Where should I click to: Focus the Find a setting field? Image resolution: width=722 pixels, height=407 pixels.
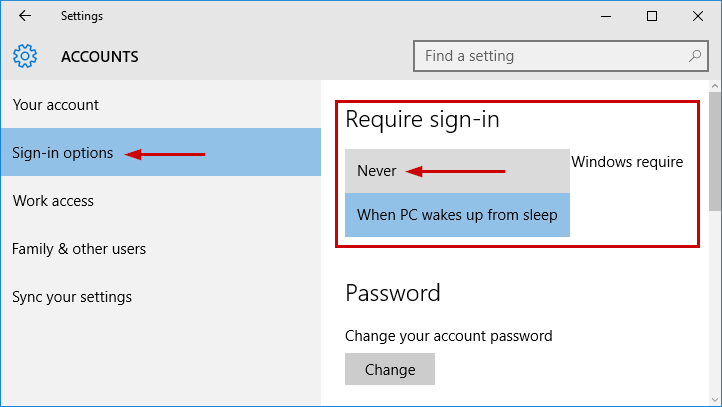point(561,56)
